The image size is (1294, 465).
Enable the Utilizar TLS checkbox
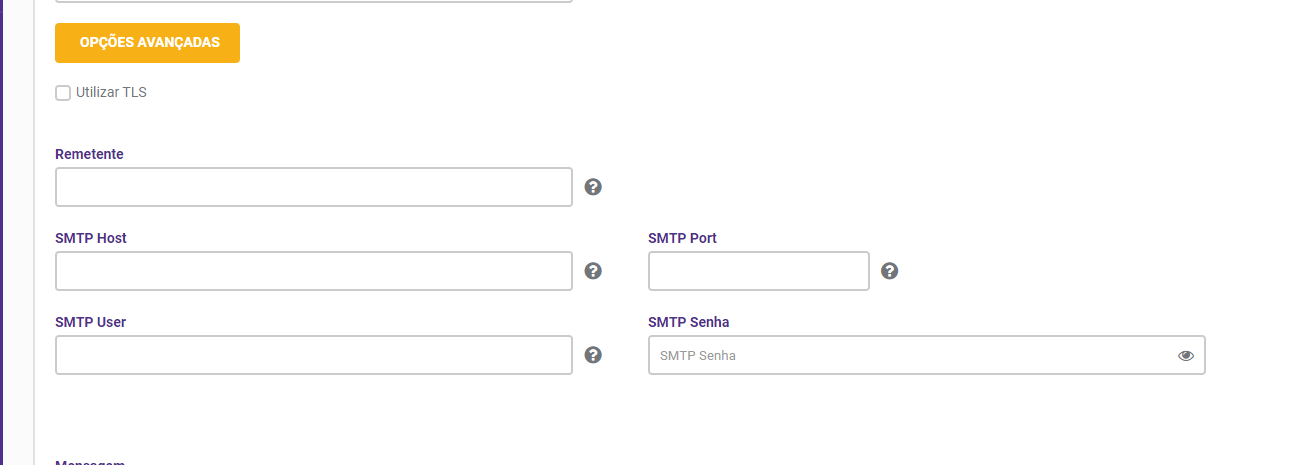point(63,93)
